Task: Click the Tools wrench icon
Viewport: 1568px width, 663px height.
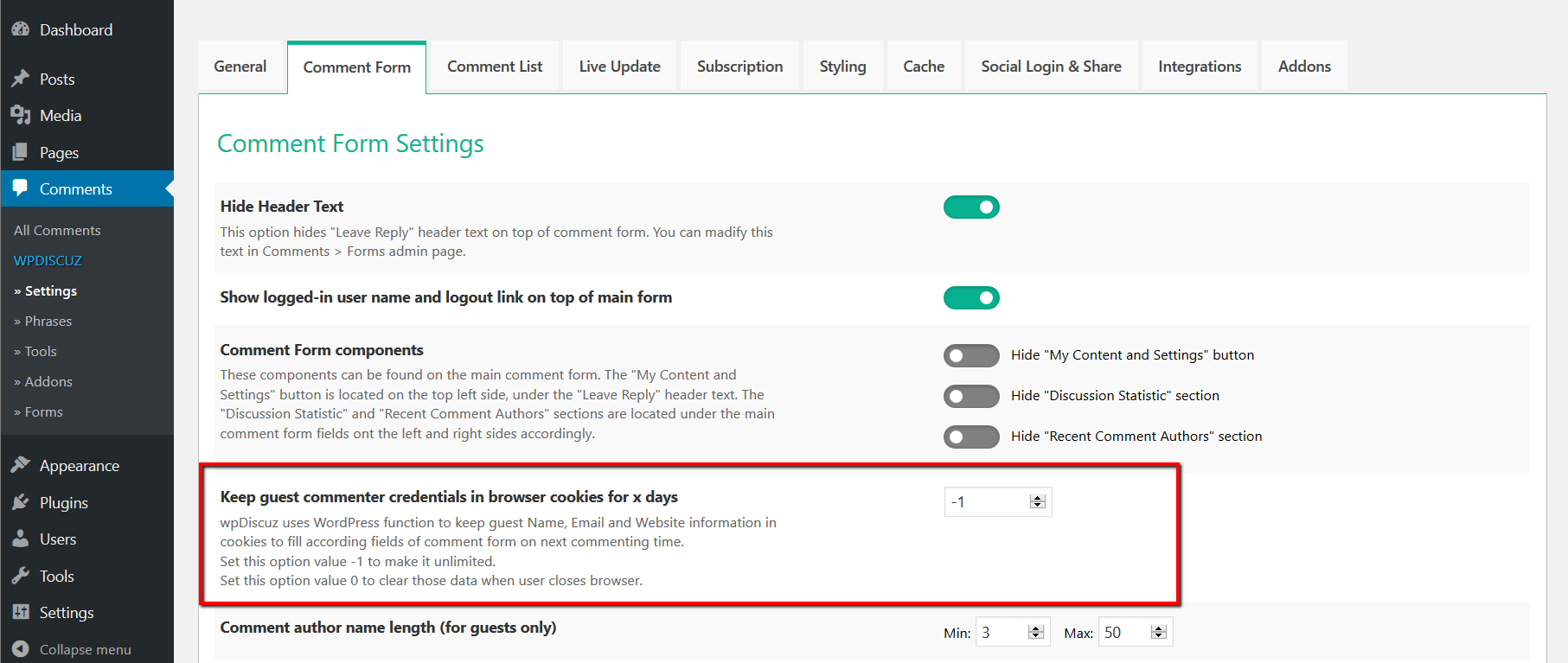Action: pyautogui.click(x=21, y=576)
